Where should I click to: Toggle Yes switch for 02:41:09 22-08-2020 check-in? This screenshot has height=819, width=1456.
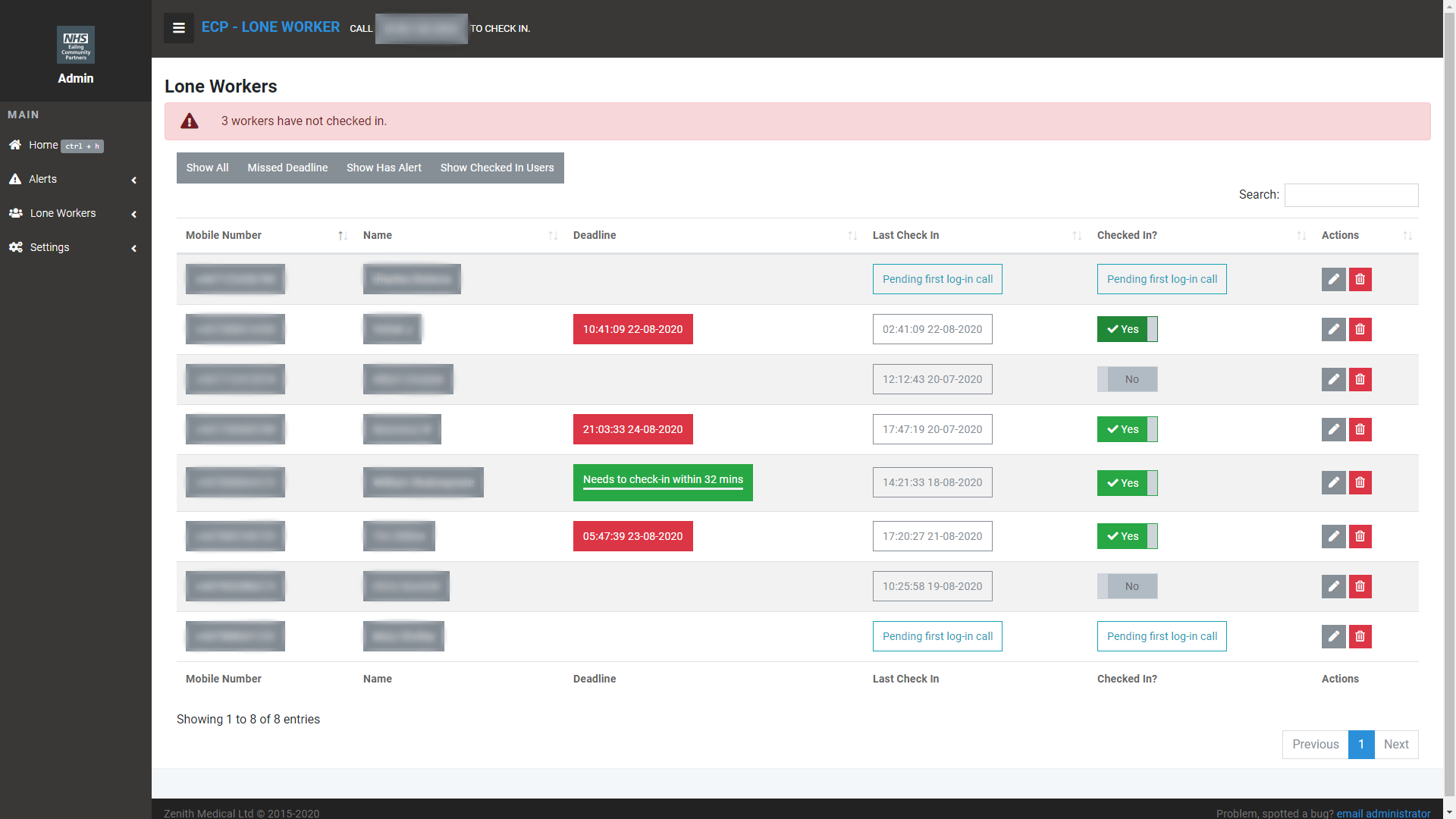(1127, 329)
